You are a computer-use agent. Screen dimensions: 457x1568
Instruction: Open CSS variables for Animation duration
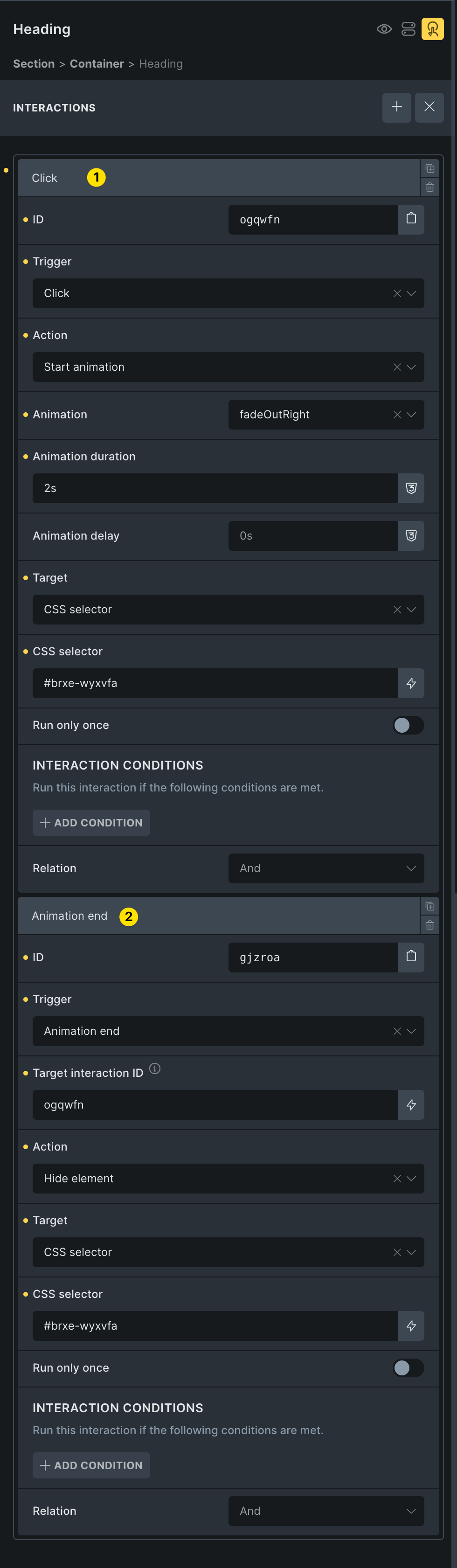411,488
